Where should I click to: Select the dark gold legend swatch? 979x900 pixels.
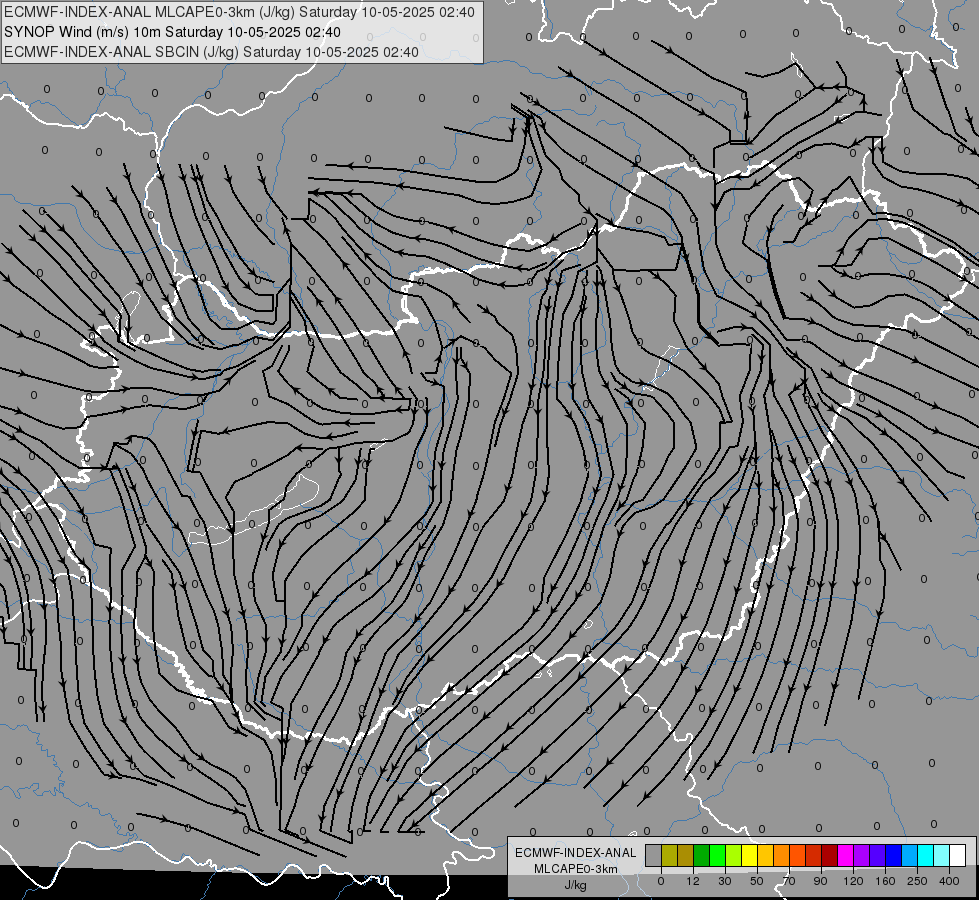[x=686, y=855]
